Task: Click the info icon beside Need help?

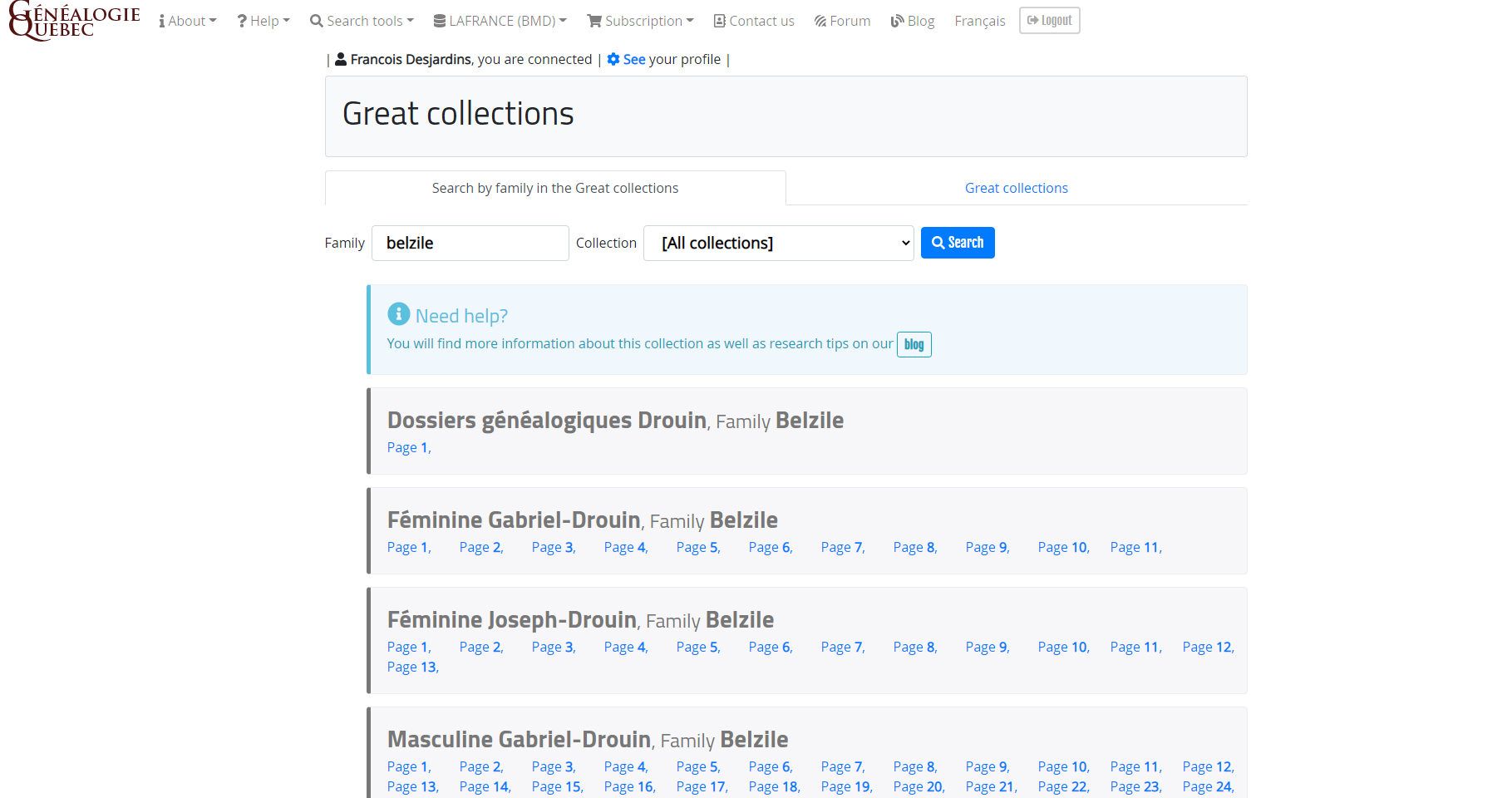Action: pyautogui.click(x=399, y=313)
